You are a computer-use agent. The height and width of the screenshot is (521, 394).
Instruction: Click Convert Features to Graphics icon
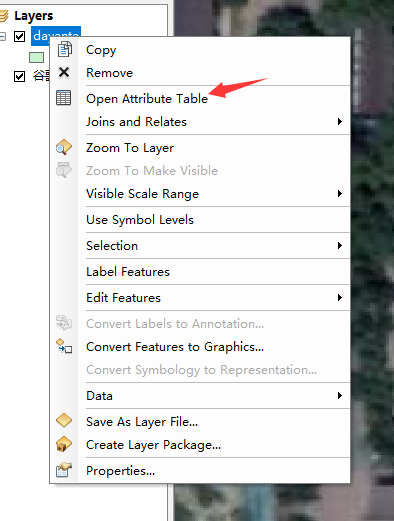click(64, 346)
